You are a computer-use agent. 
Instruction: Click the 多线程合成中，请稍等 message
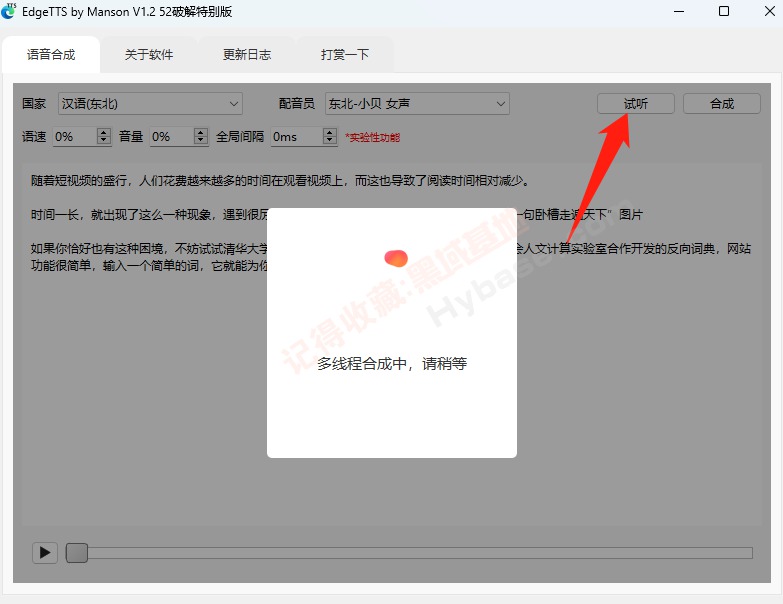coord(392,363)
